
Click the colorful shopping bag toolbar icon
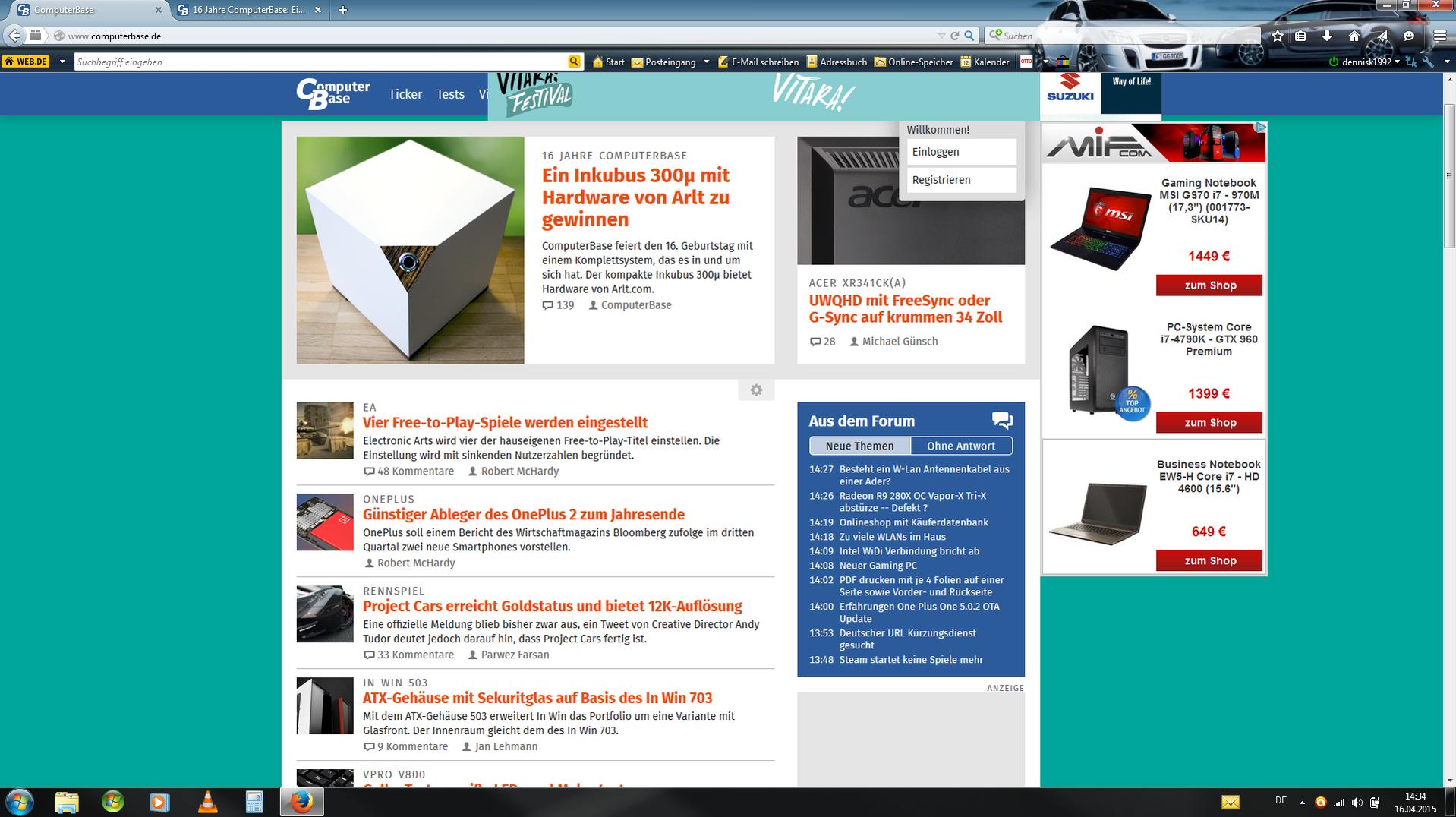point(1063,62)
